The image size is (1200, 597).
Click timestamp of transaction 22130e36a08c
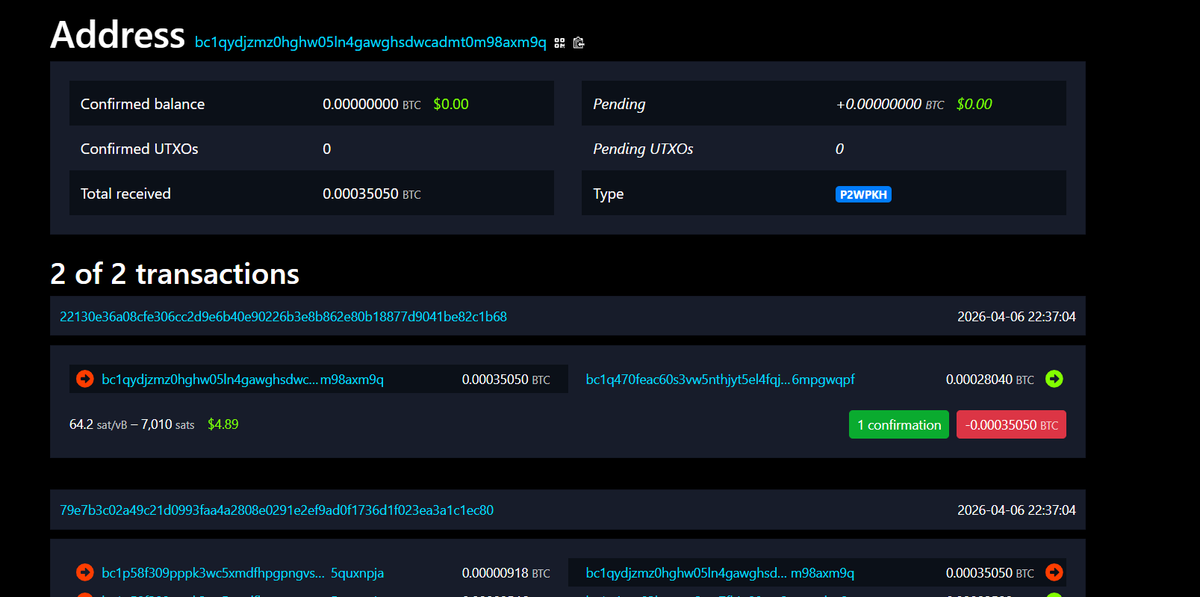(x=1017, y=316)
